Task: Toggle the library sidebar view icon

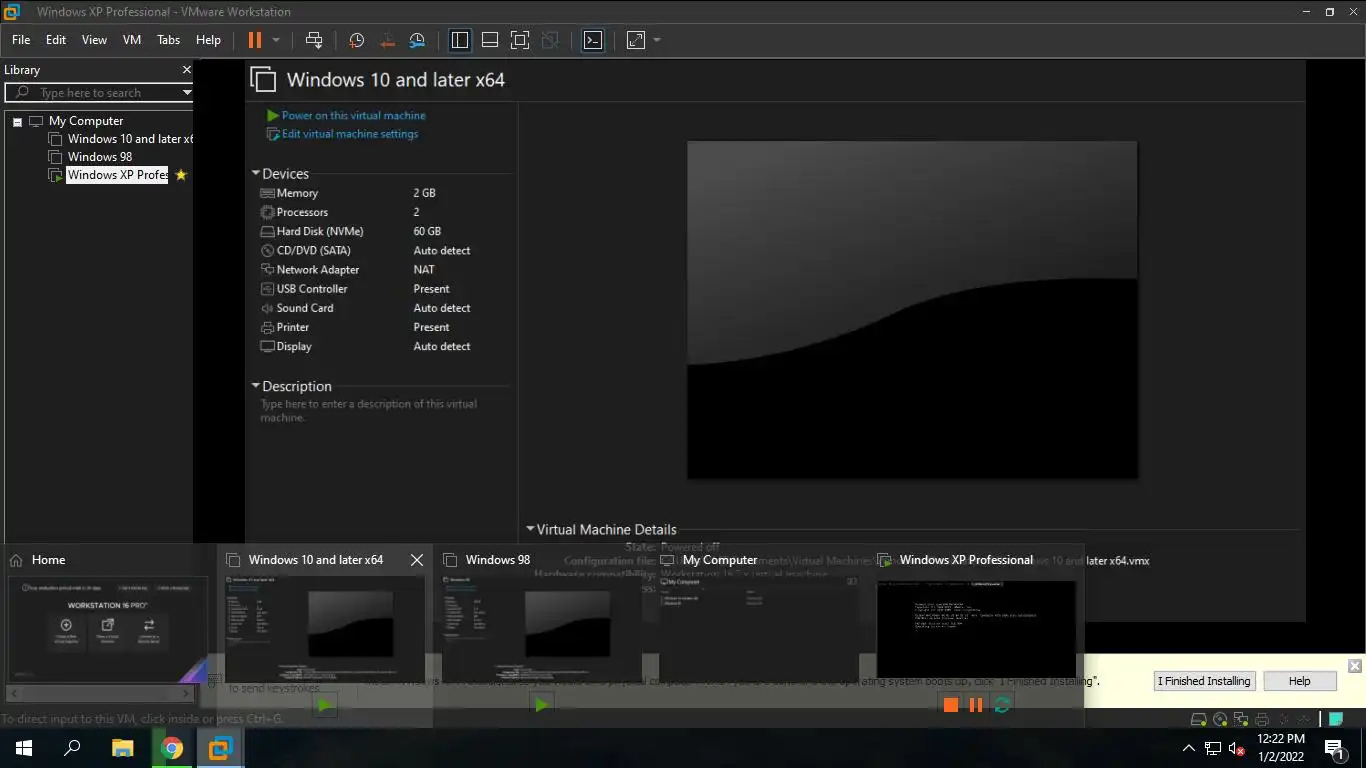Action: (x=460, y=40)
